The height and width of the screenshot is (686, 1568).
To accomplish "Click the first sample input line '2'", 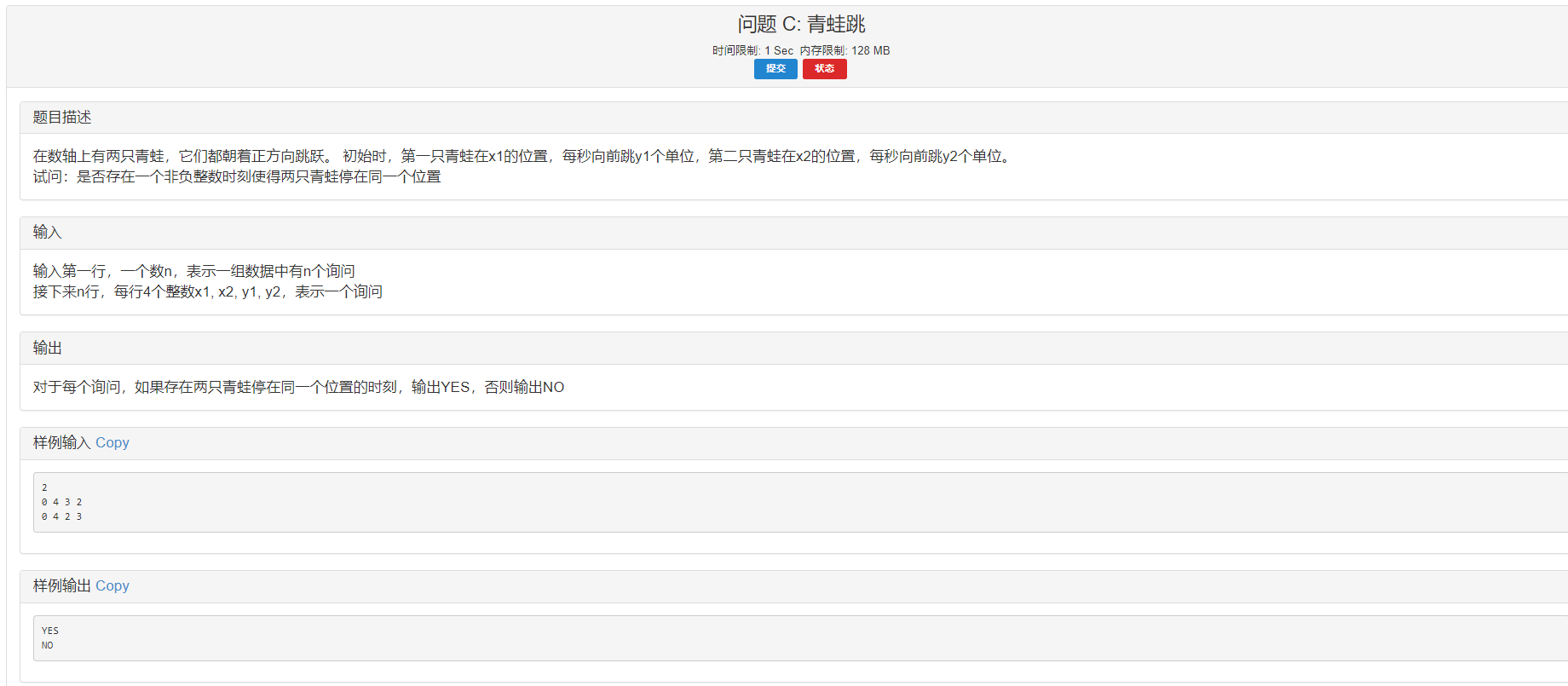I will tap(44, 487).
